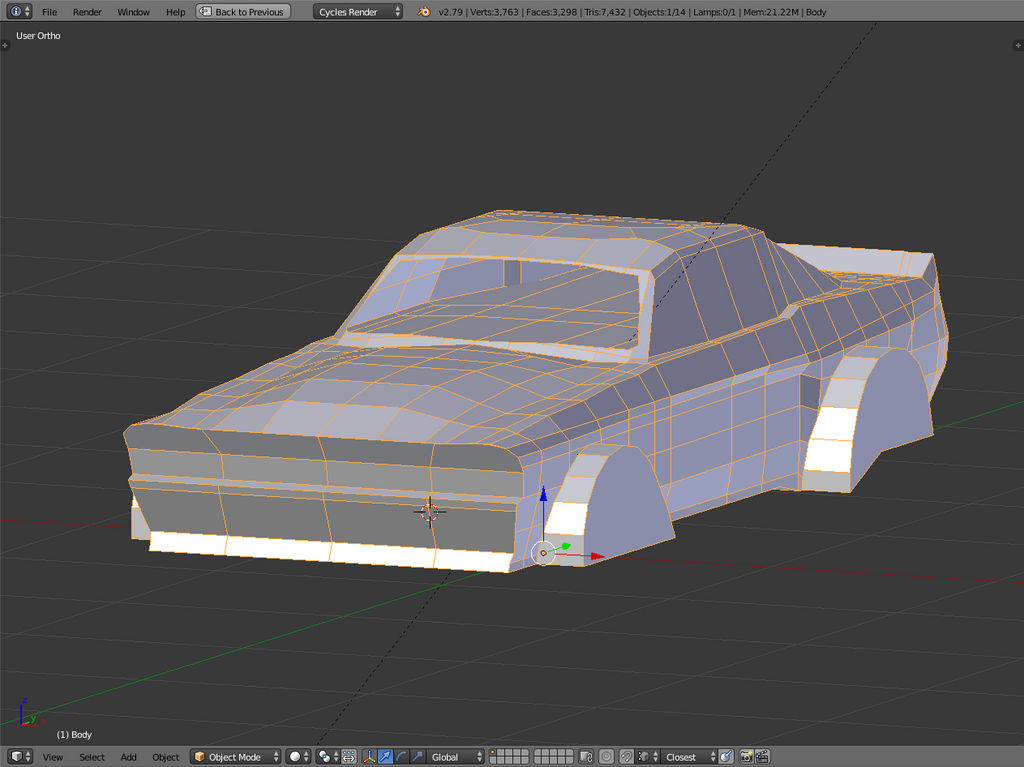Viewport: 1024px width, 767px height.
Task: Toggle snap during transform magnet
Action: point(625,757)
